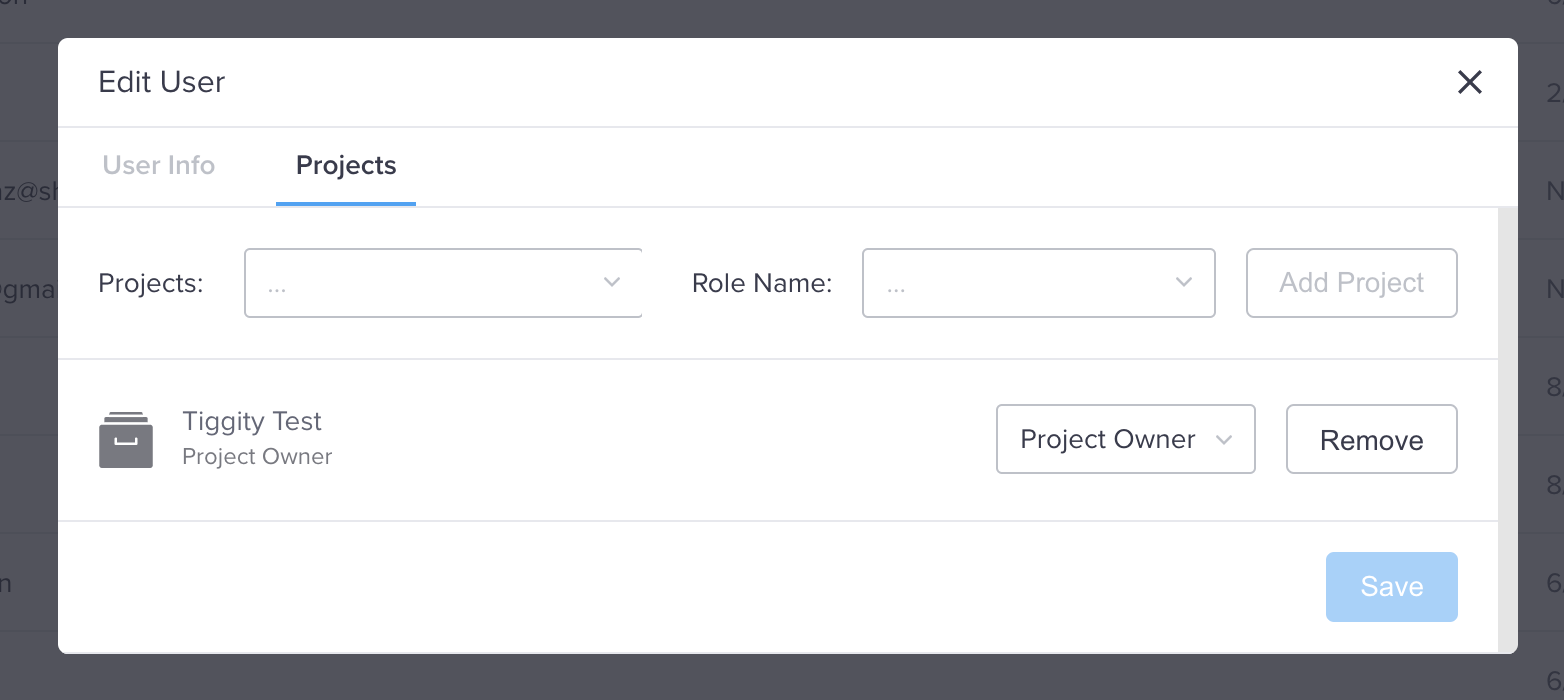The width and height of the screenshot is (1564, 700).
Task: Click the Tiggity Test project name
Action: coord(252,421)
